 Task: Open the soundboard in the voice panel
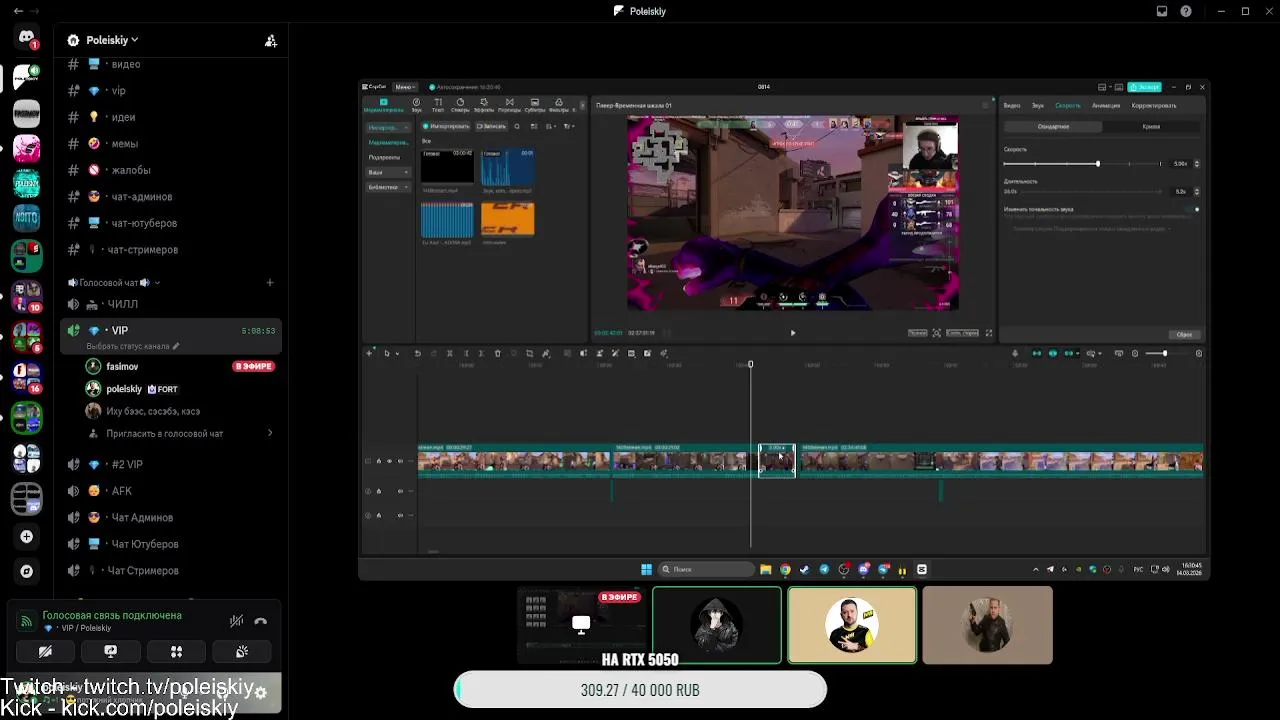click(x=242, y=651)
